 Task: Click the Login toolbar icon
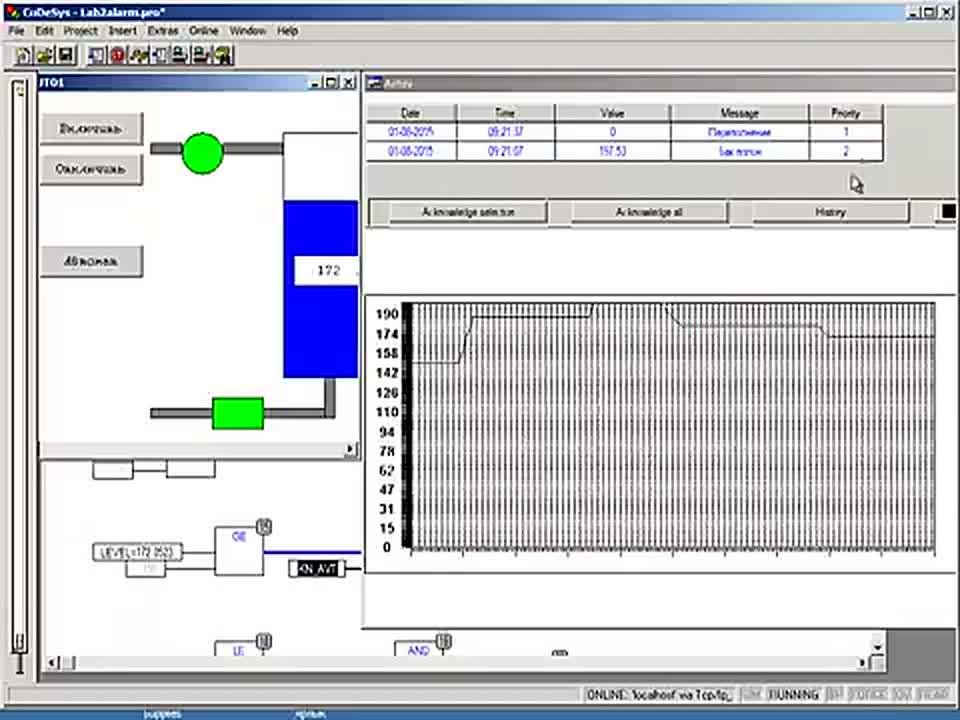point(179,56)
